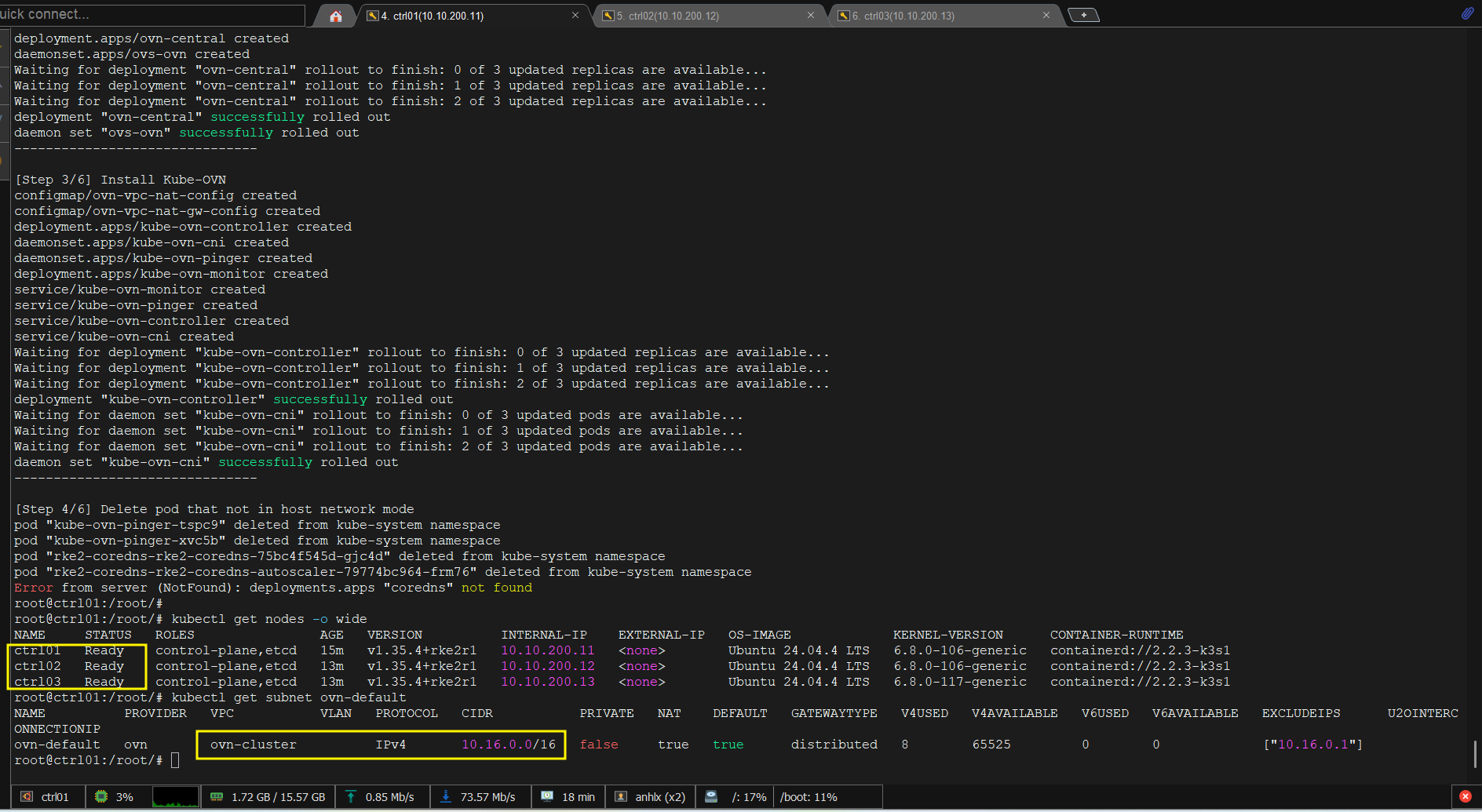Close the ctrl03 session tab
The image size is (1482, 812).
coord(1046,16)
